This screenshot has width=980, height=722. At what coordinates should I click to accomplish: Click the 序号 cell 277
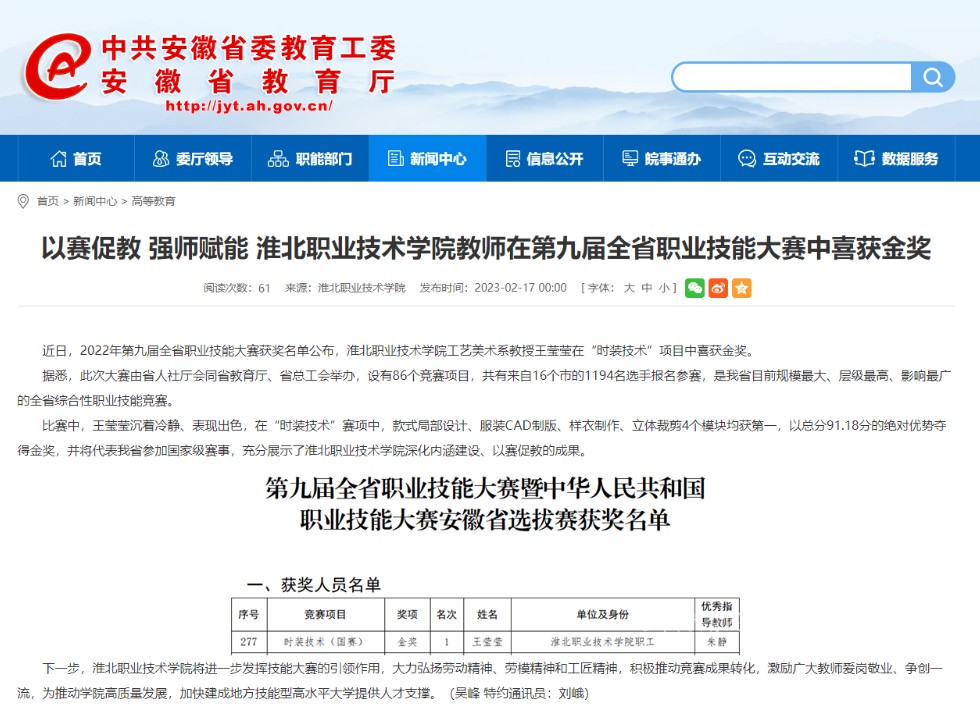[249, 642]
